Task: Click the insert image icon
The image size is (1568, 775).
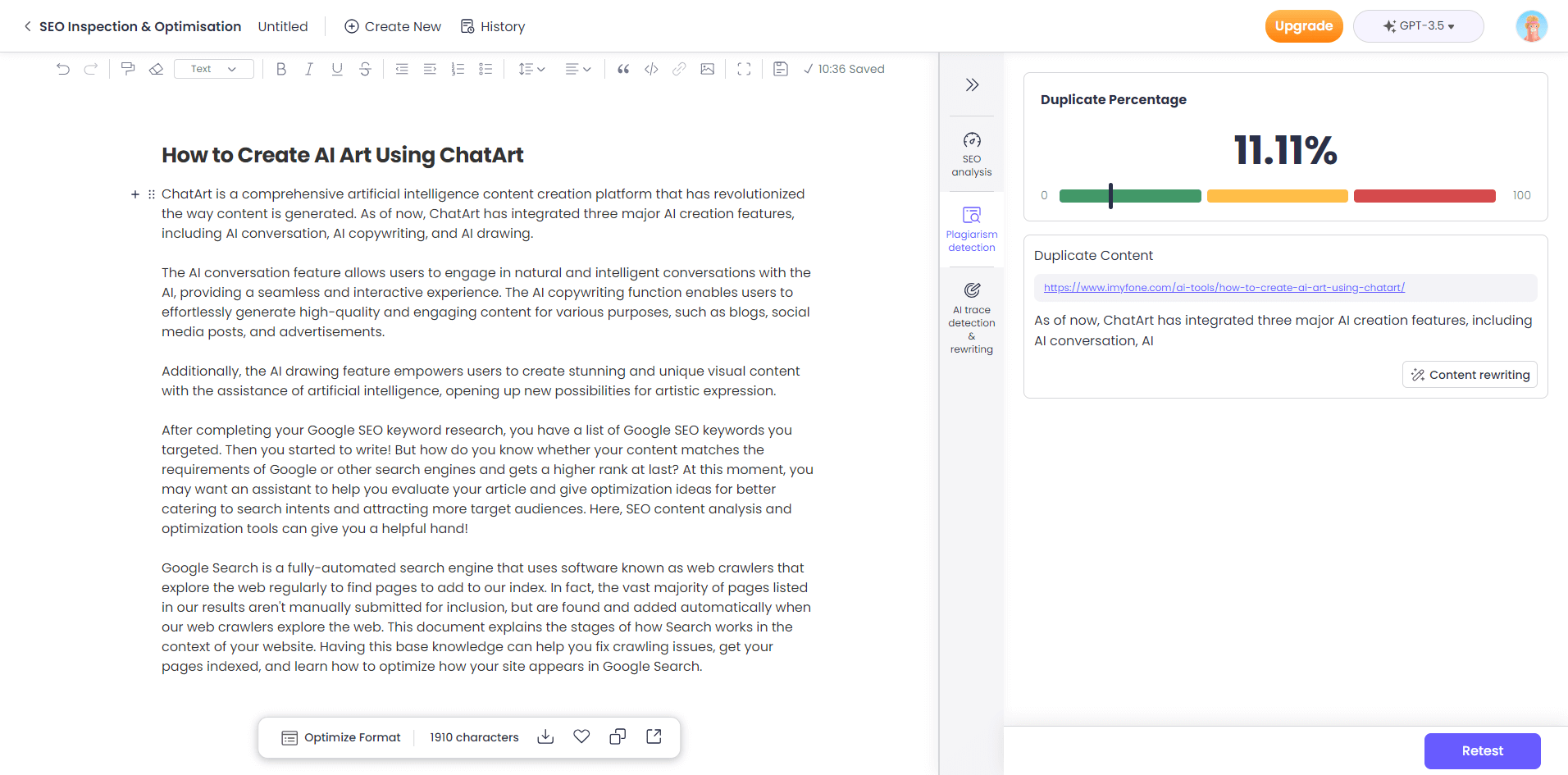Action: click(707, 69)
